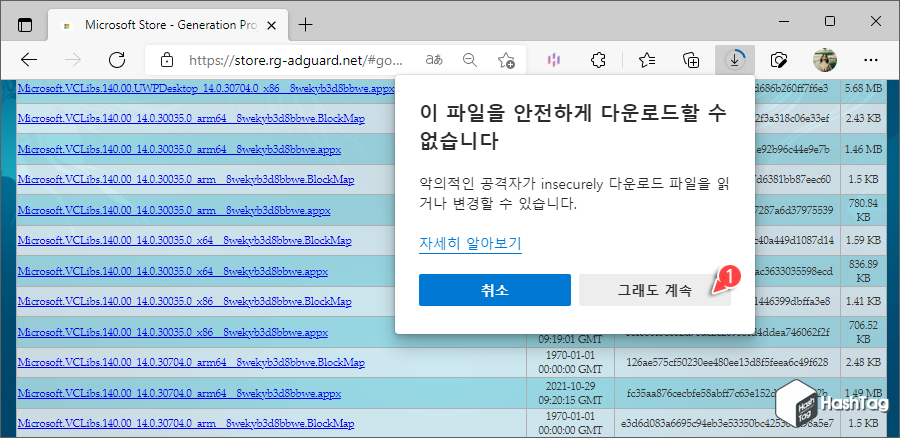Open the tab actions menu icon
900x438 pixels.
pyautogui.click(x=25, y=25)
